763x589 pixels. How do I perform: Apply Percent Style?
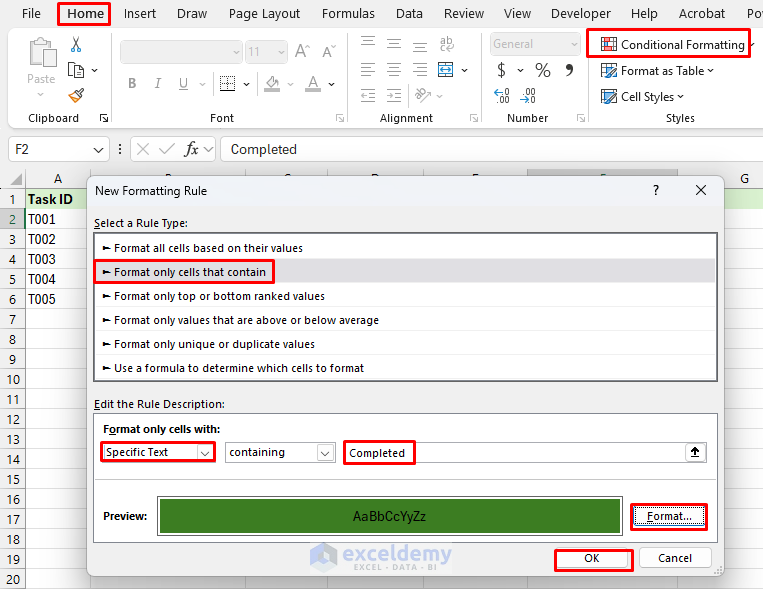point(543,70)
